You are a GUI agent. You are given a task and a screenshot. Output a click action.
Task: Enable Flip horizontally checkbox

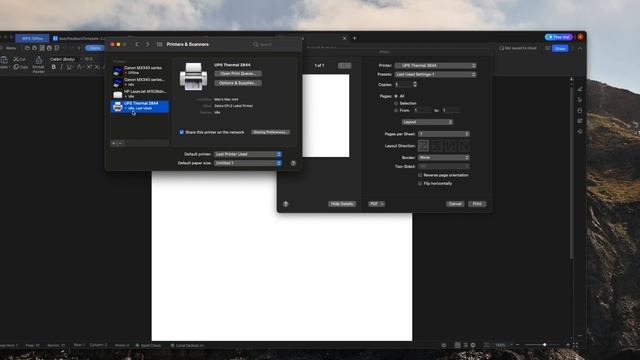pos(420,184)
